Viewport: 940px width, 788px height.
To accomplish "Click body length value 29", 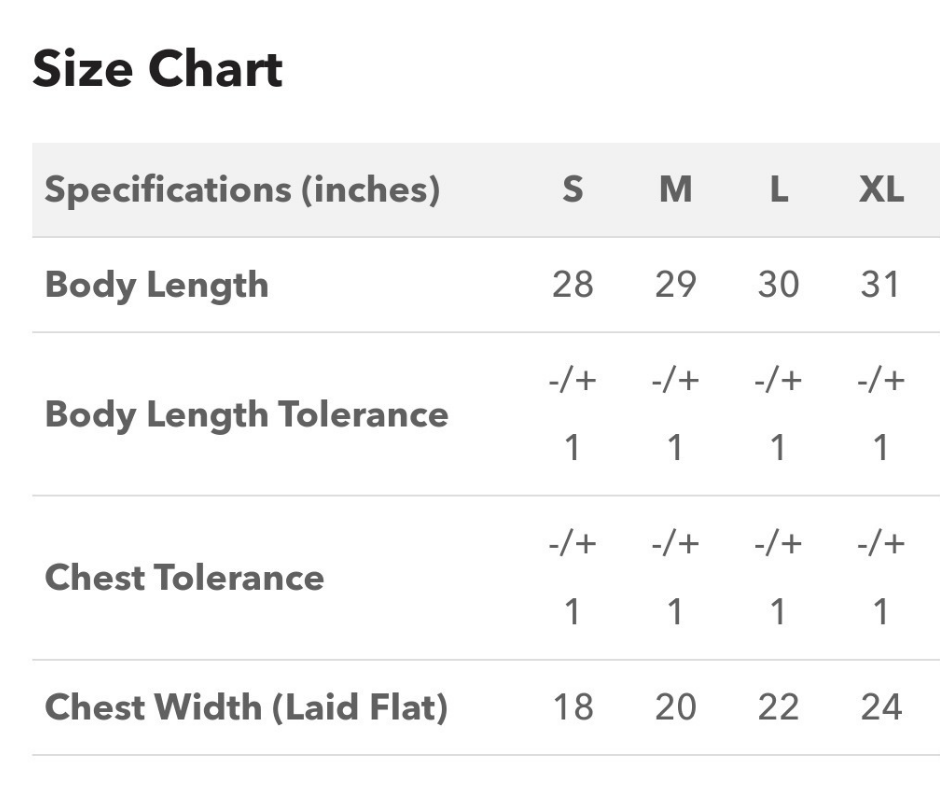I will (x=675, y=285).
